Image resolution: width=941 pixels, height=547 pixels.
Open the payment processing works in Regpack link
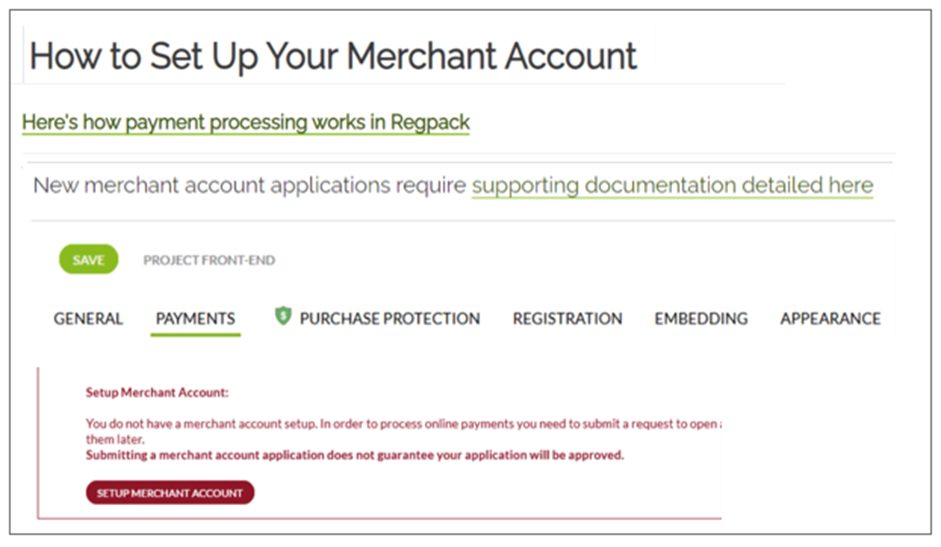point(245,123)
